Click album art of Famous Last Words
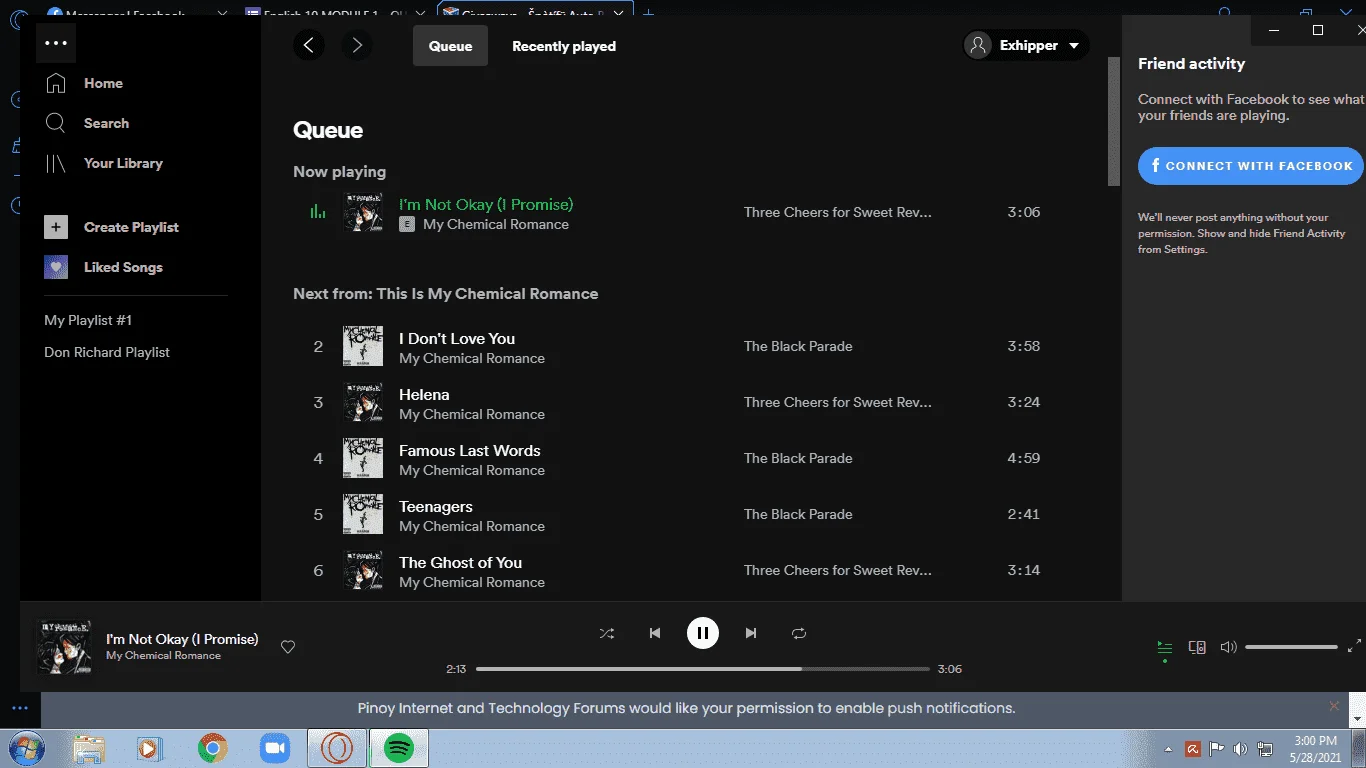 click(x=363, y=458)
